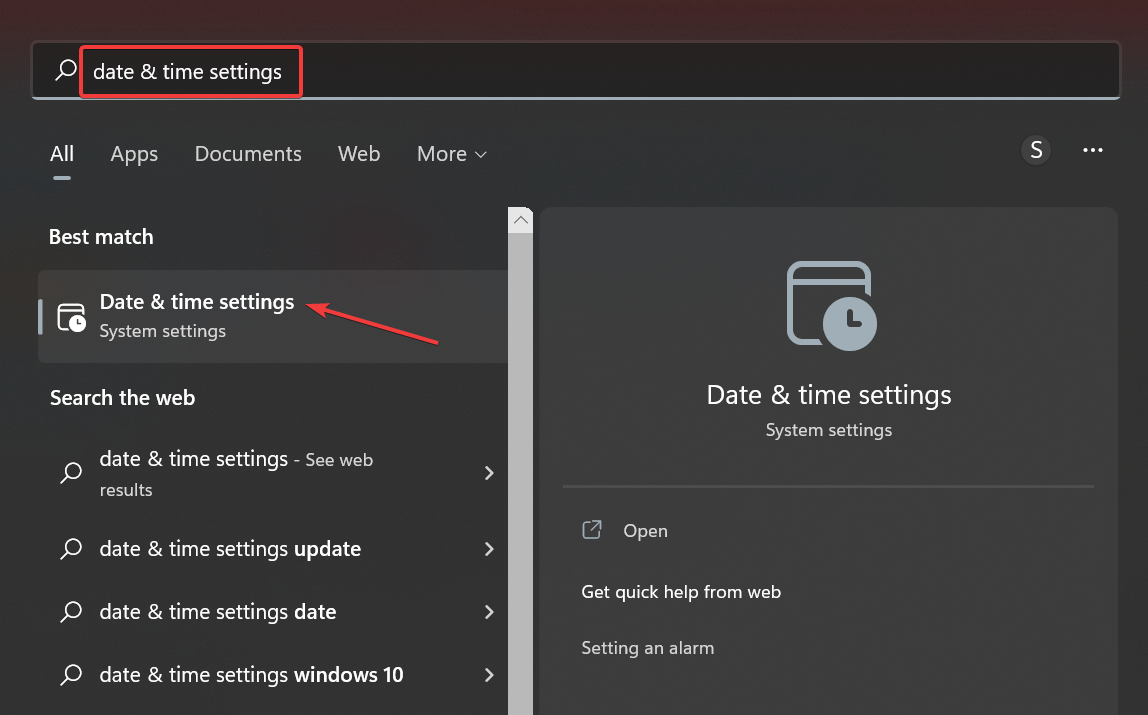The height and width of the screenshot is (715, 1148).
Task: Click large calendar clock icon in preview pane
Action: point(831,305)
